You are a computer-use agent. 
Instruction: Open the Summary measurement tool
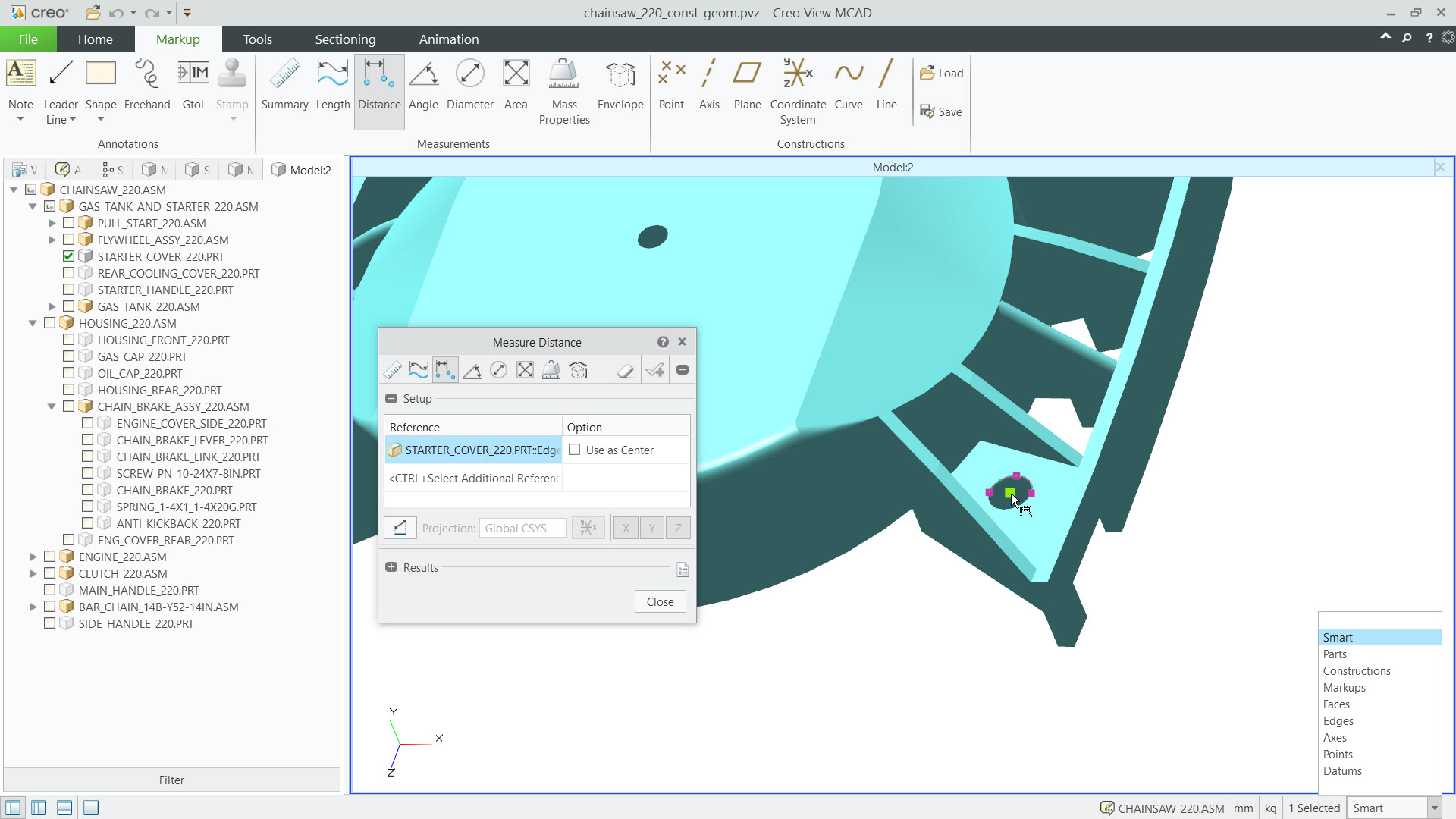point(285,85)
